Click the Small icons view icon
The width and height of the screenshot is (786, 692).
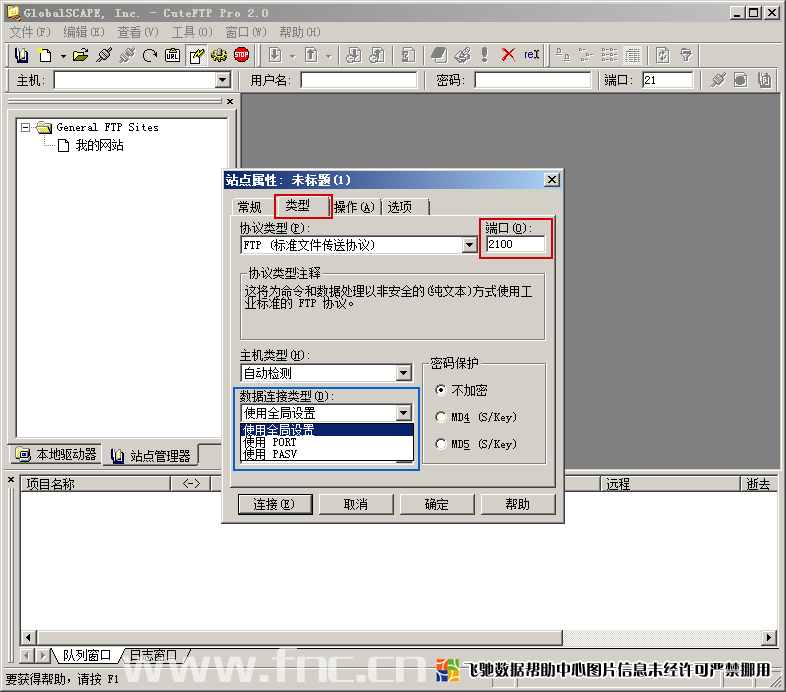(x=586, y=55)
